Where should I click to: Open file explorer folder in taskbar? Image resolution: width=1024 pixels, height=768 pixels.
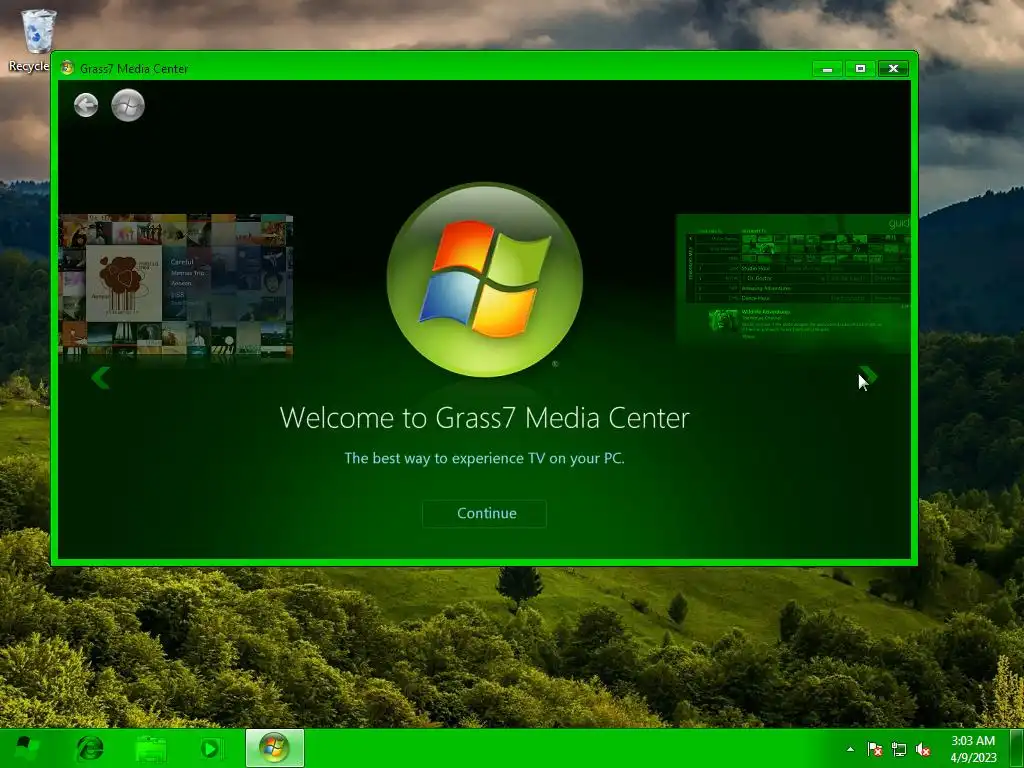[150, 748]
